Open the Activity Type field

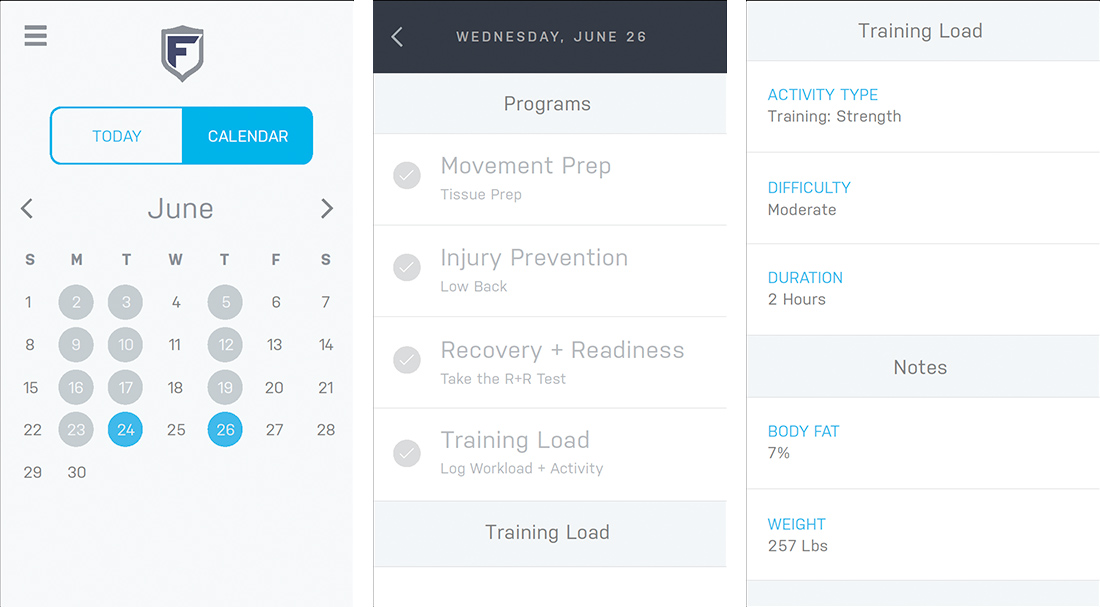[x=920, y=106]
